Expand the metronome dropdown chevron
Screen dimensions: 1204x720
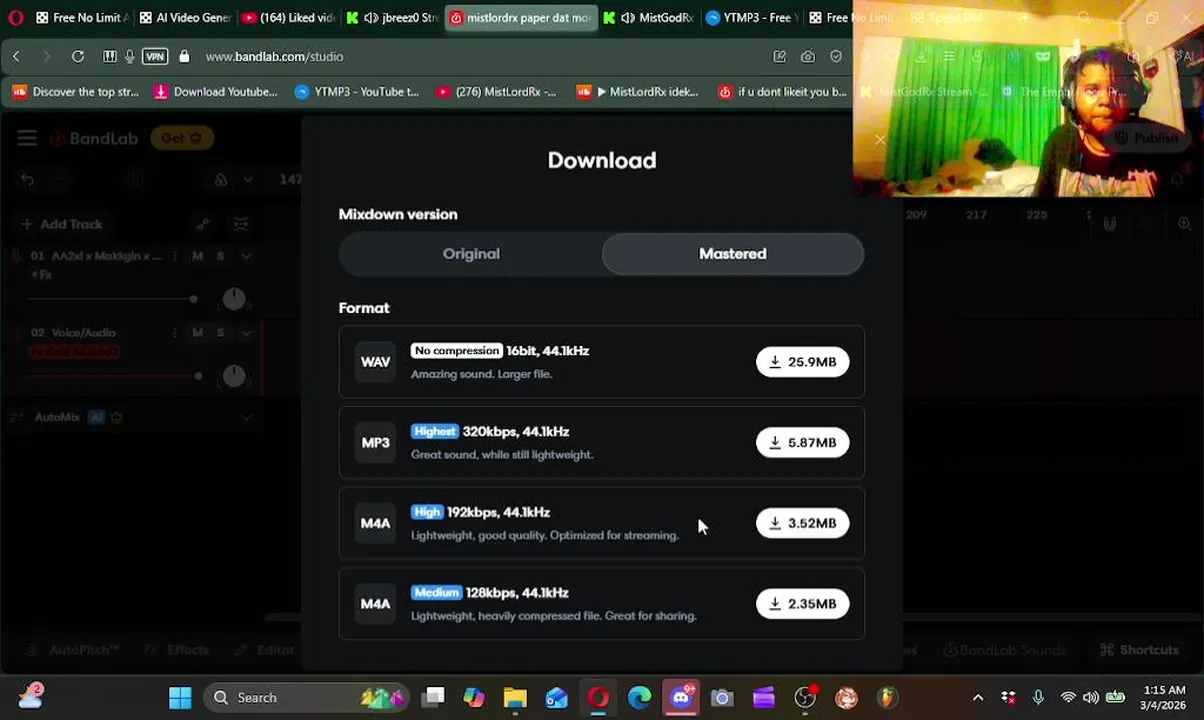(x=247, y=180)
